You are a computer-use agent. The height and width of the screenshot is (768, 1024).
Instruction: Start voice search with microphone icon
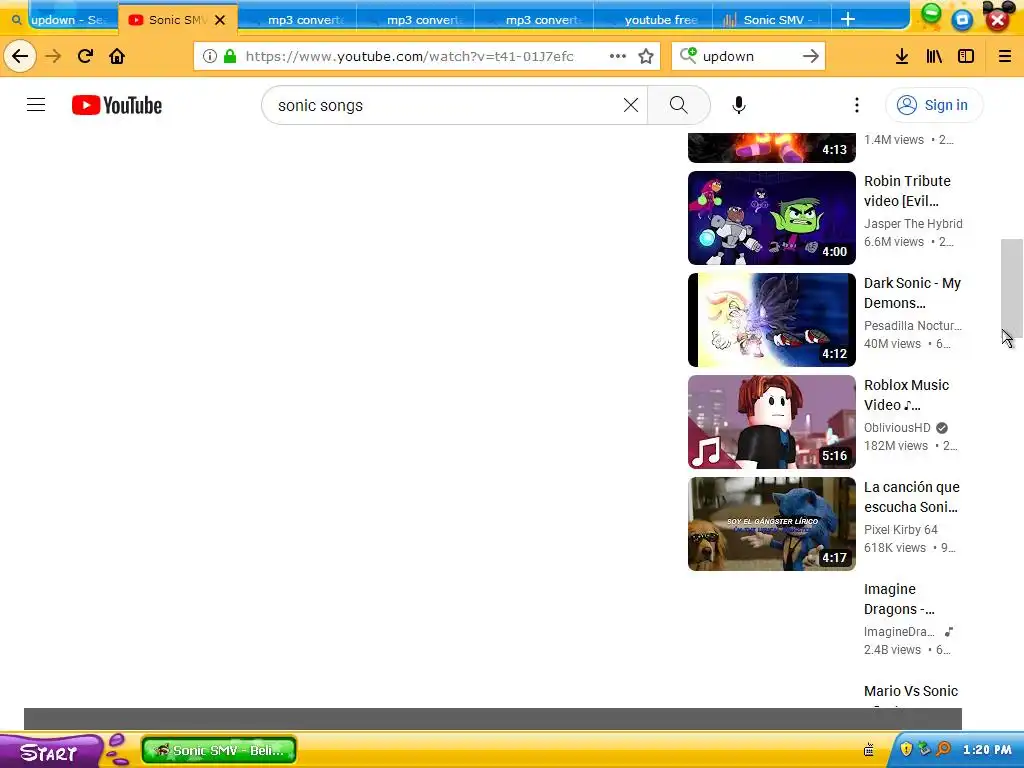click(x=739, y=105)
